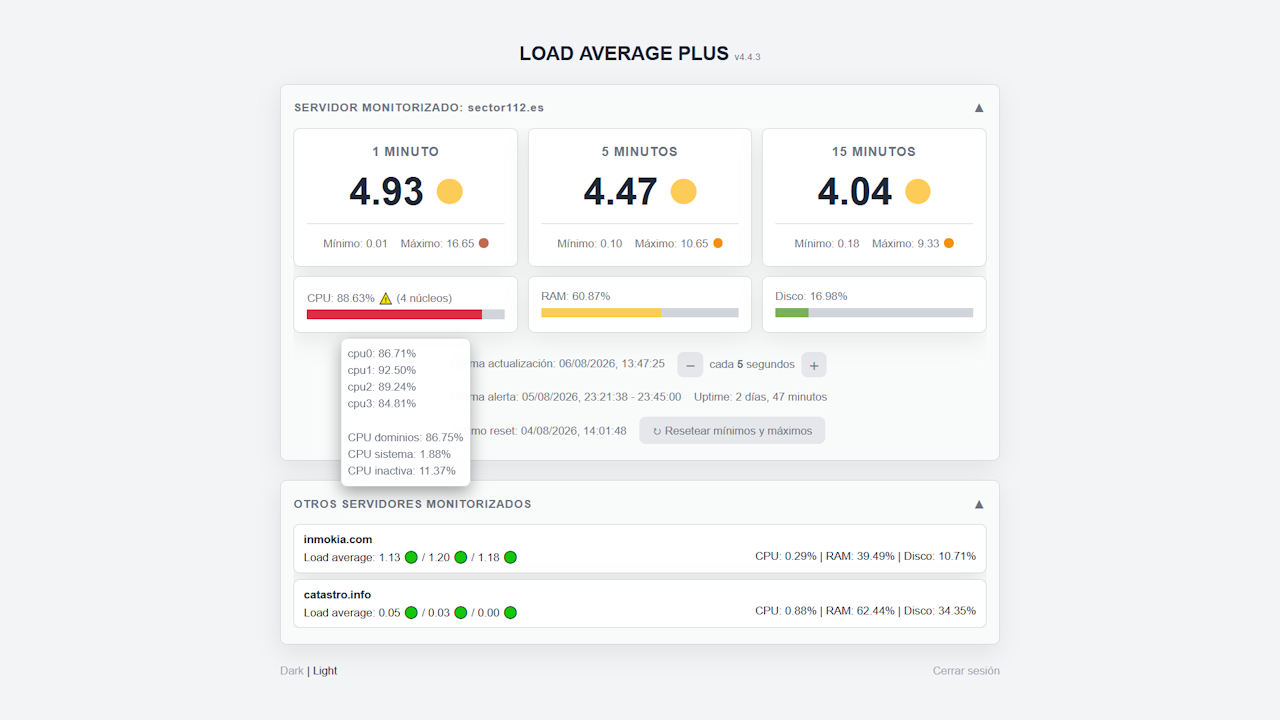Screen dimensions: 1280x720
Task: Collapse the Servidor Monitorizado panel
Action: click(x=979, y=107)
